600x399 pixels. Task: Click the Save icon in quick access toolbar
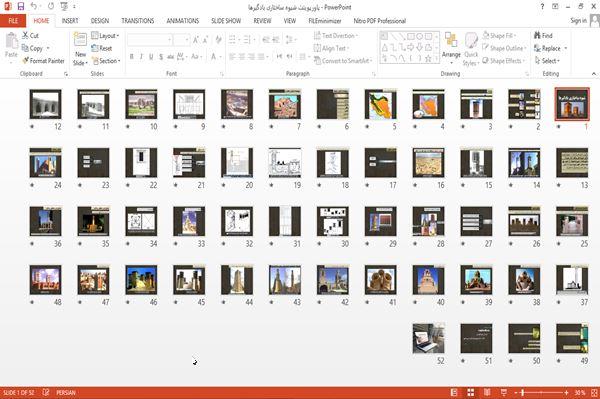click(21, 7)
